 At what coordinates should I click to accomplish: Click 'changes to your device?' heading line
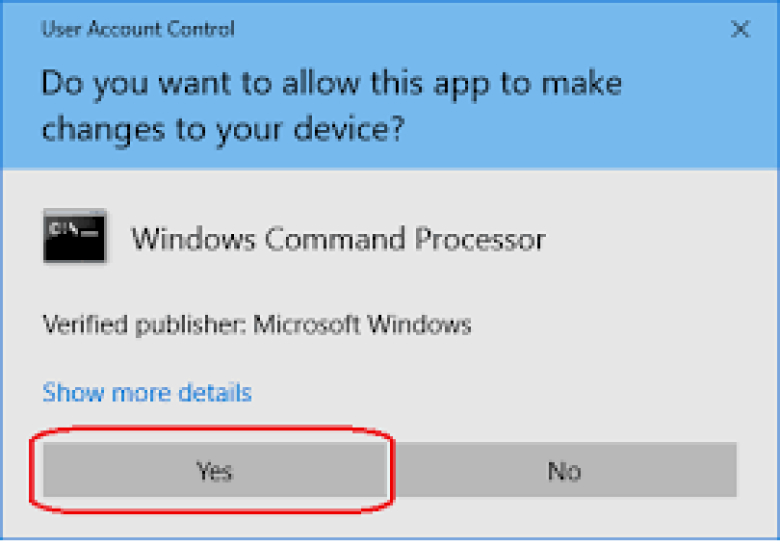click(223, 130)
